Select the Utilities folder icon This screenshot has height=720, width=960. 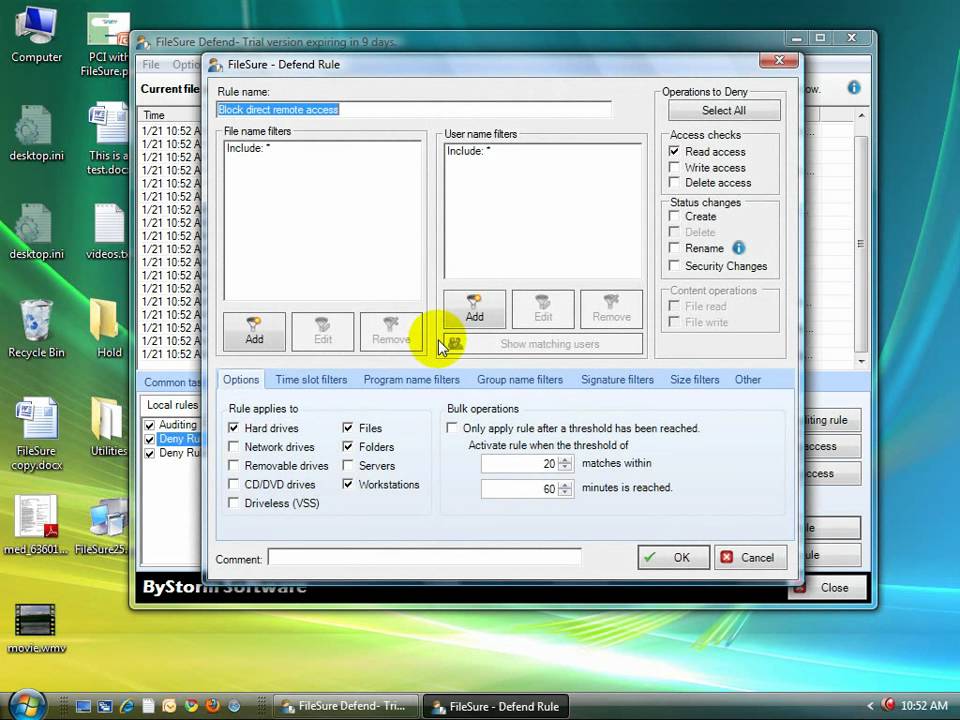108,427
